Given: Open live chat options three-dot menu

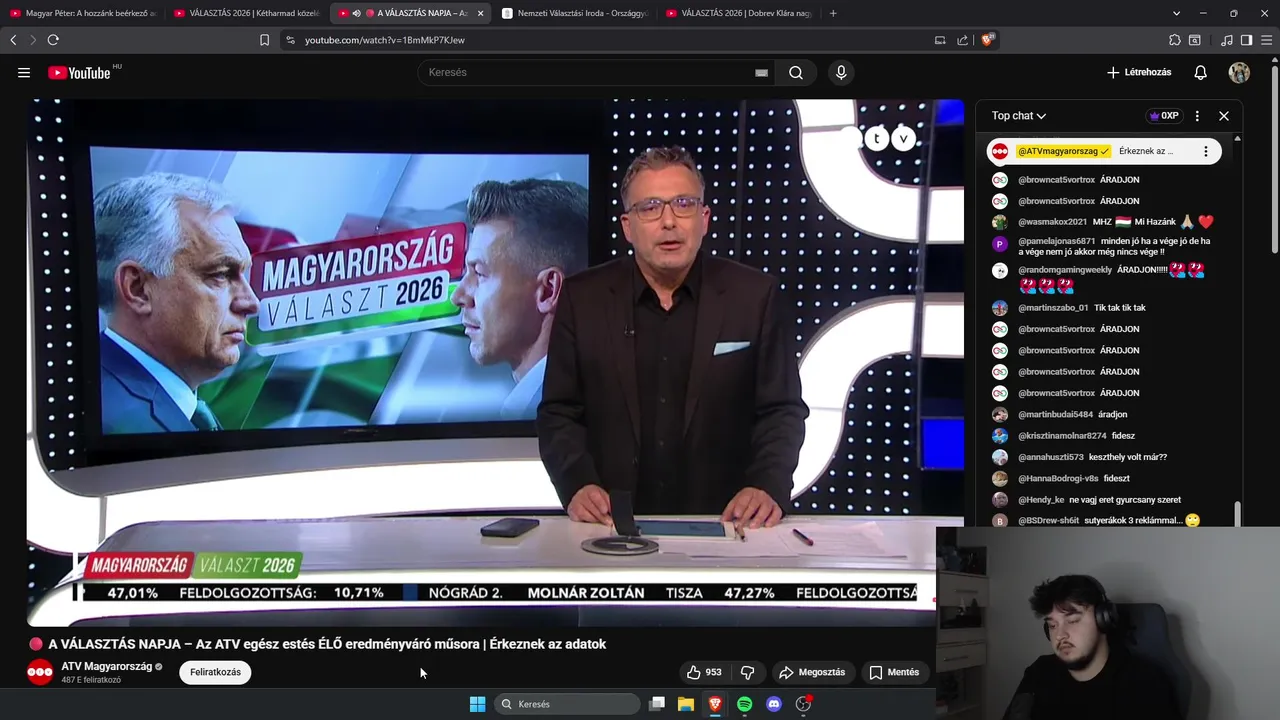Looking at the screenshot, I should tap(1197, 116).
